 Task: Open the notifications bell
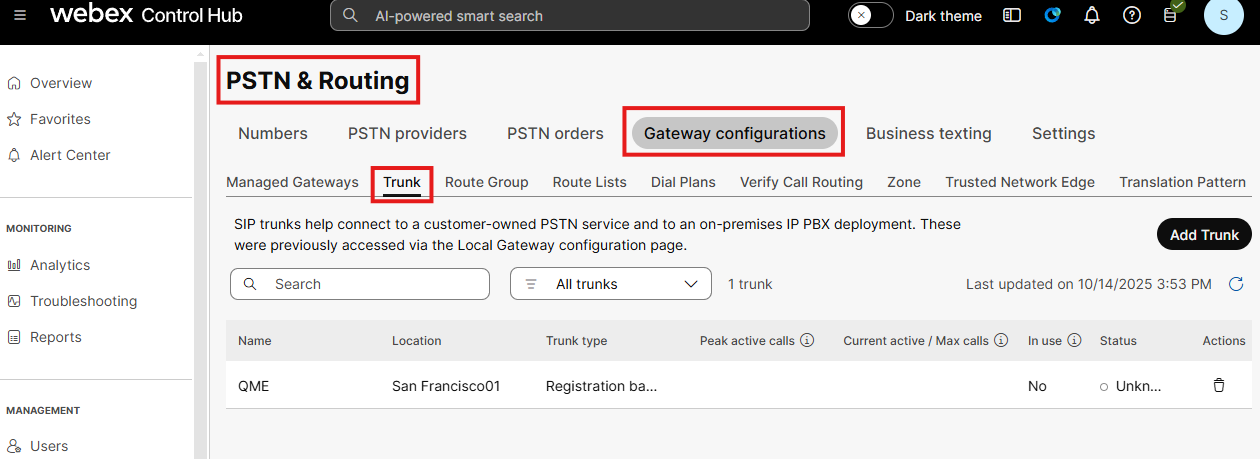click(x=1092, y=16)
